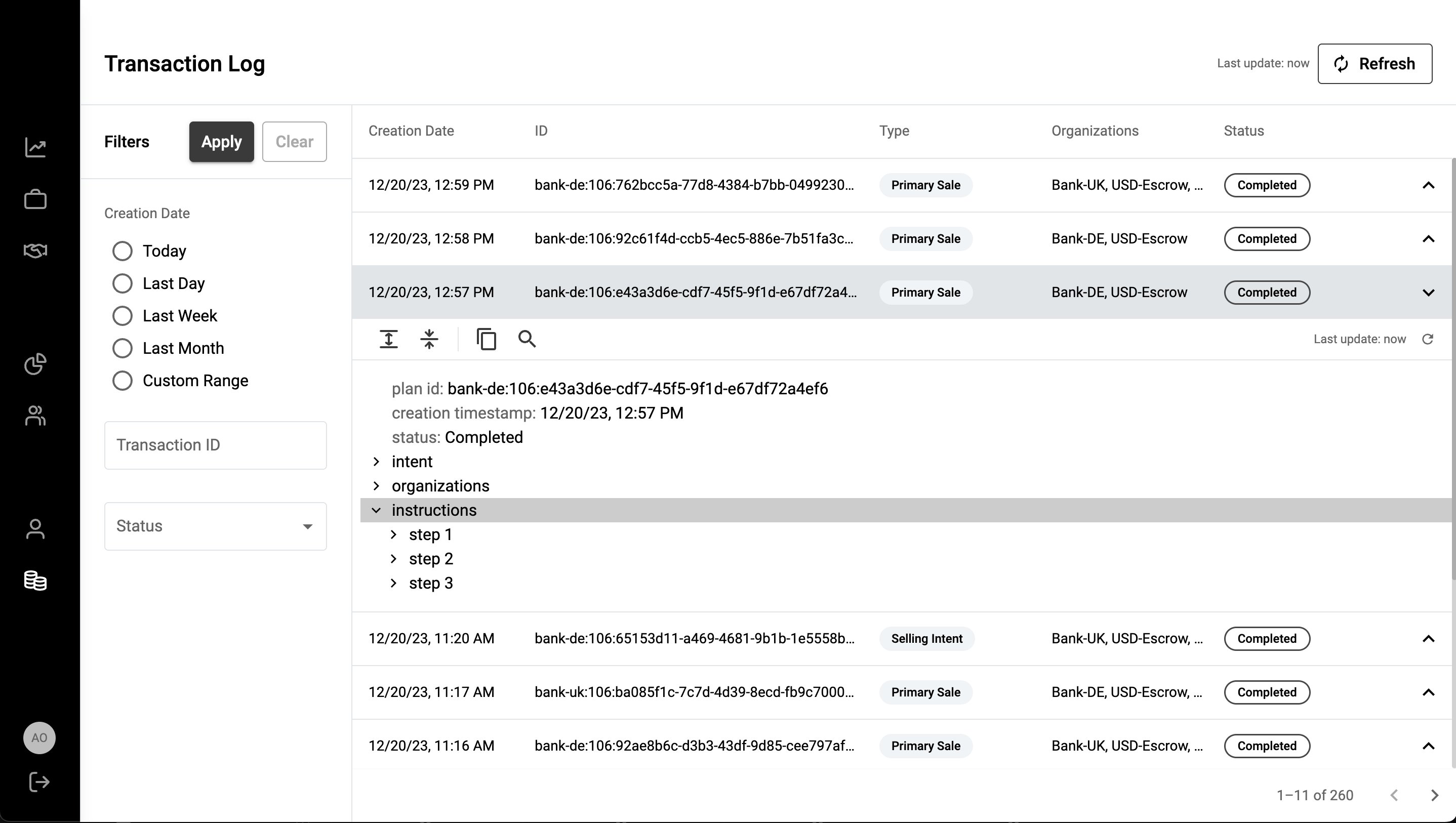Select the Last Day date filter
This screenshot has height=823, width=1456.
[x=123, y=283]
